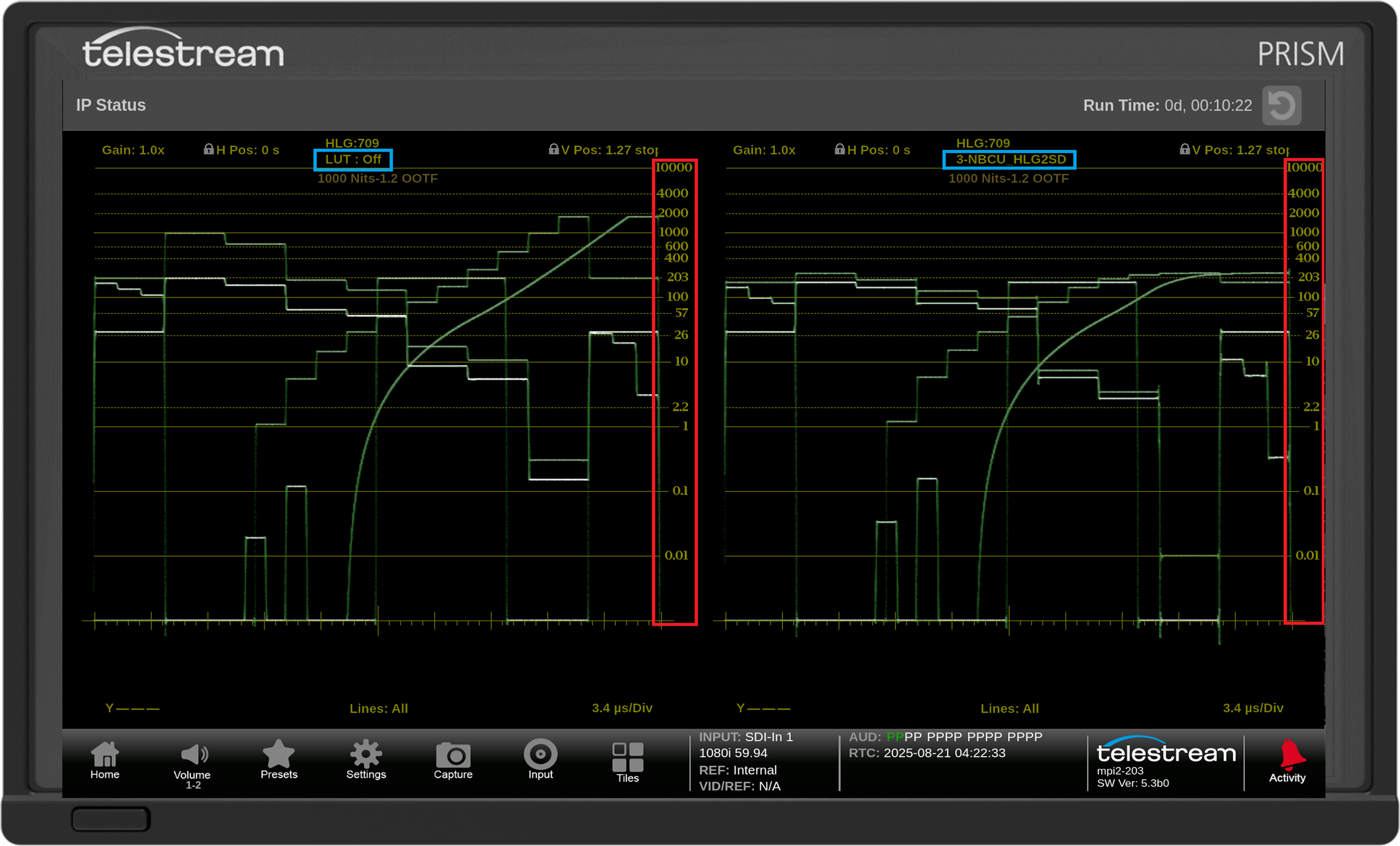Toggle the left waveform V Pos lock
The width and height of the screenshot is (1400, 846).
coord(553,150)
